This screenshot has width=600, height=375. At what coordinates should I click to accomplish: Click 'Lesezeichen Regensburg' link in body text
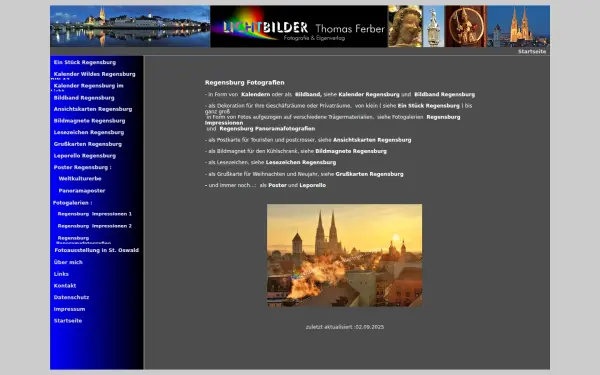click(x=301, y=162)
